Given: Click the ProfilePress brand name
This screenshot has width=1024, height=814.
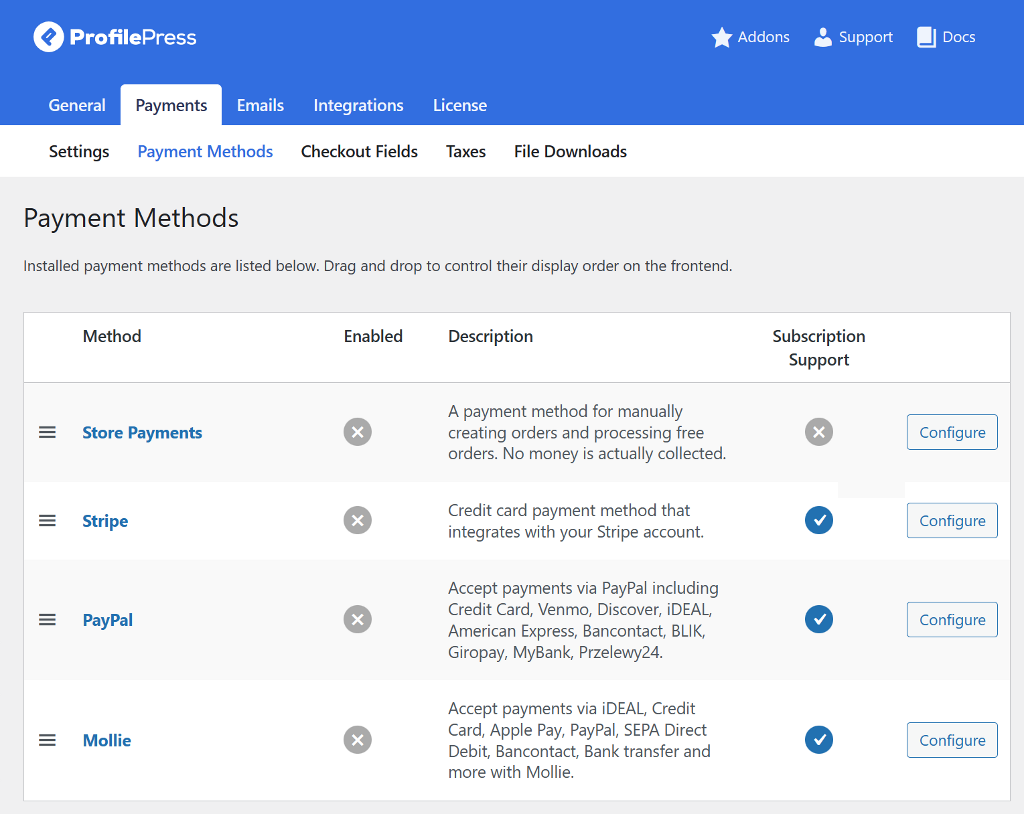Looking at the screenshot, I should (x=133, y=37).
